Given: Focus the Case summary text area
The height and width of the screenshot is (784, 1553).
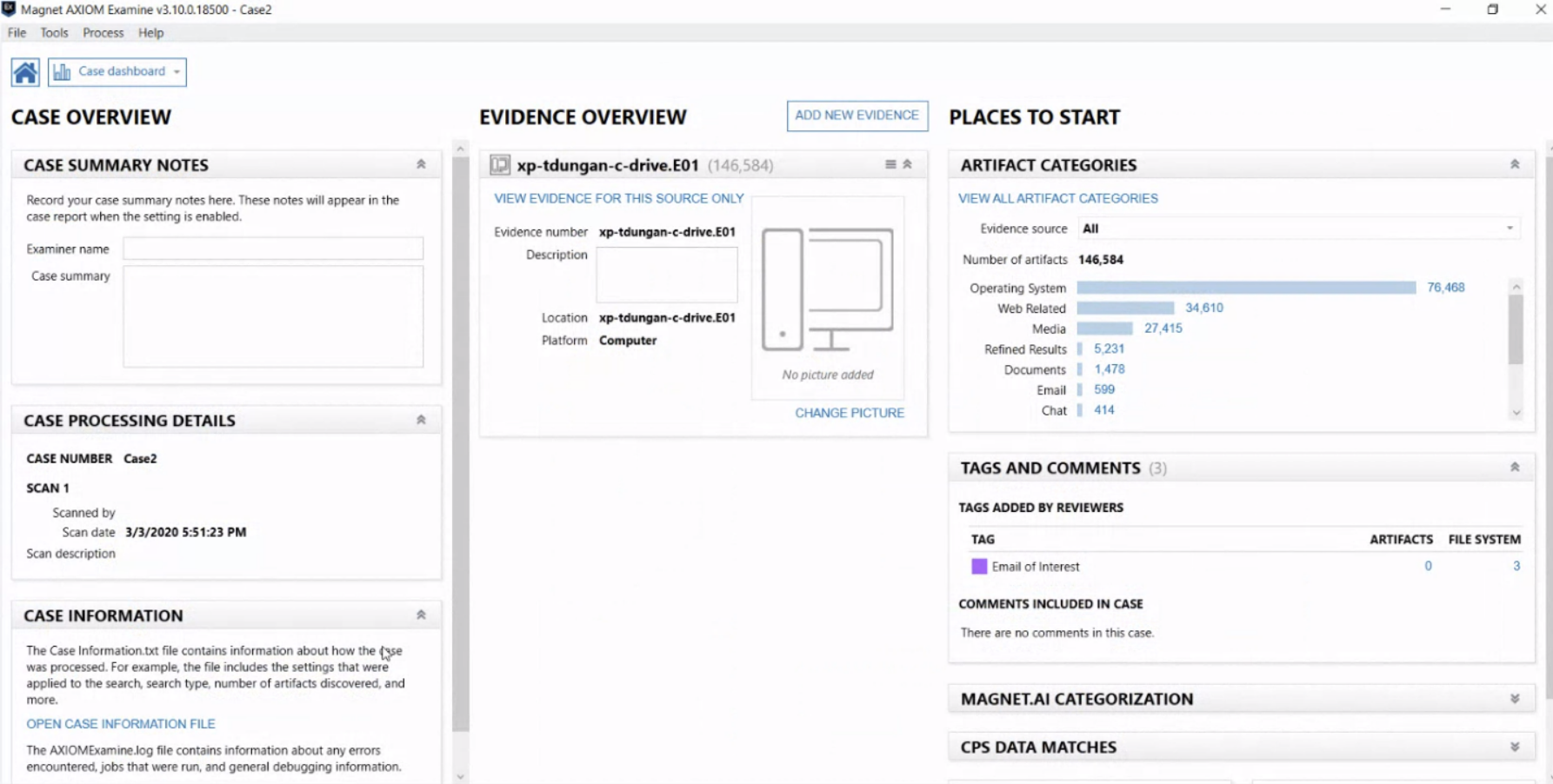Looking at the screenshot, I should pos(273,316).
